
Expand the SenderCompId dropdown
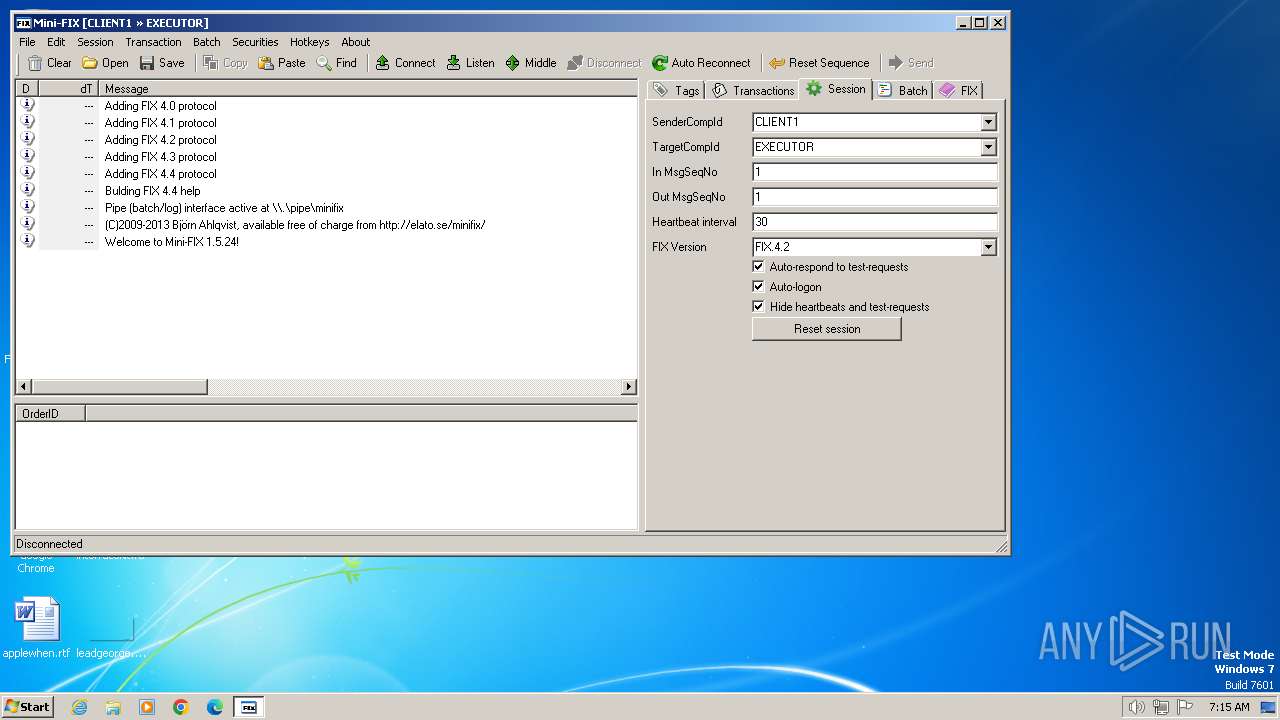tap(988, 122)
